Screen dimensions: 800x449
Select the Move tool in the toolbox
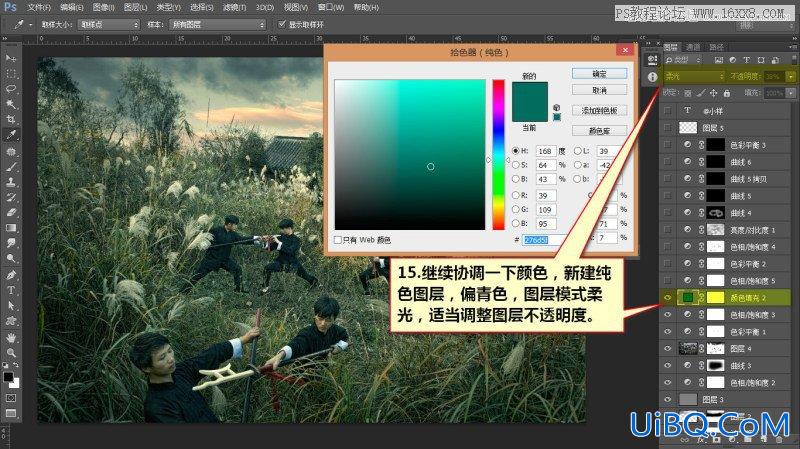point(11,58)
